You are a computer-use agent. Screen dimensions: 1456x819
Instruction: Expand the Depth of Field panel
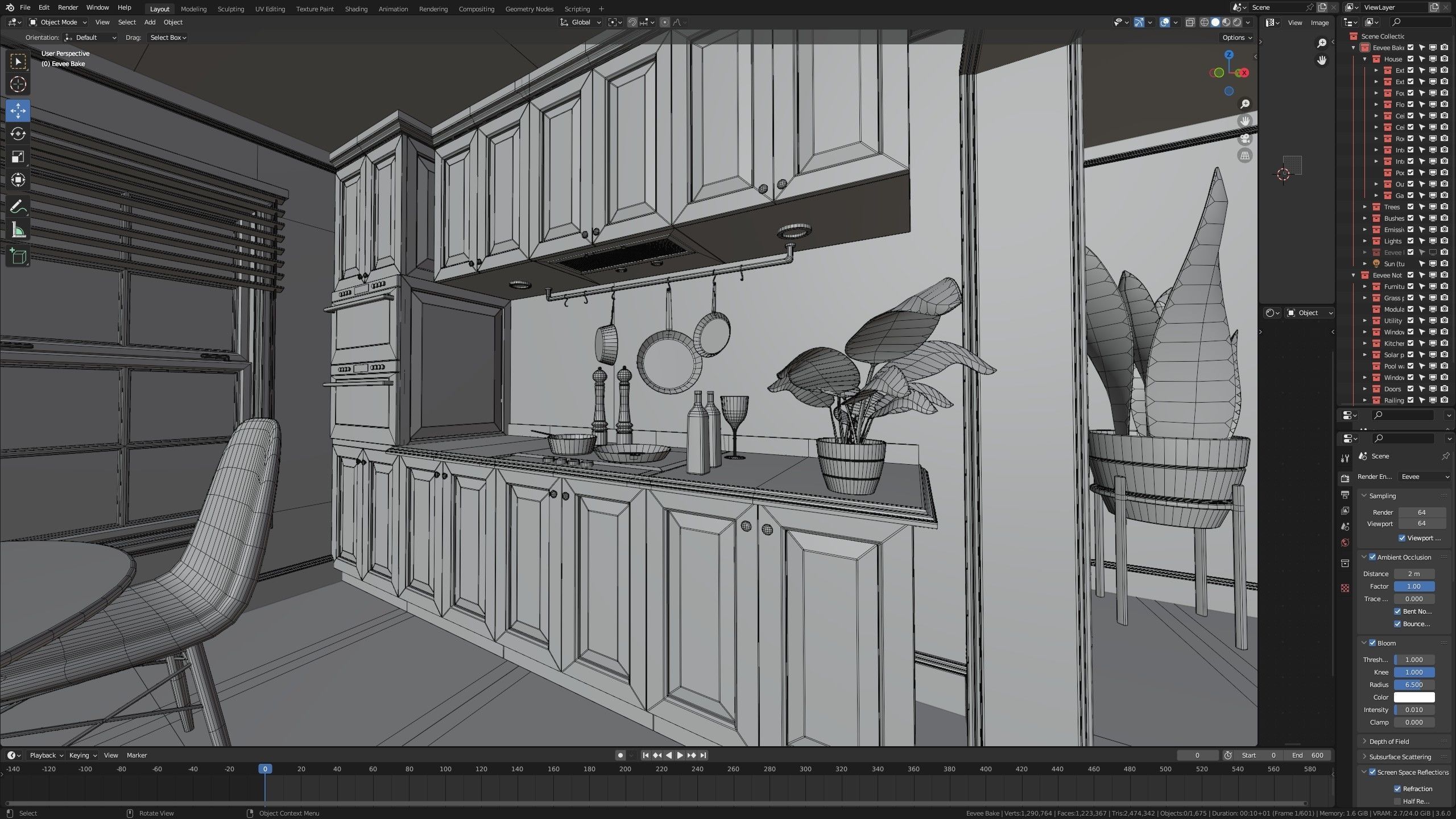pyautogui.click(x=1388, y=741)
